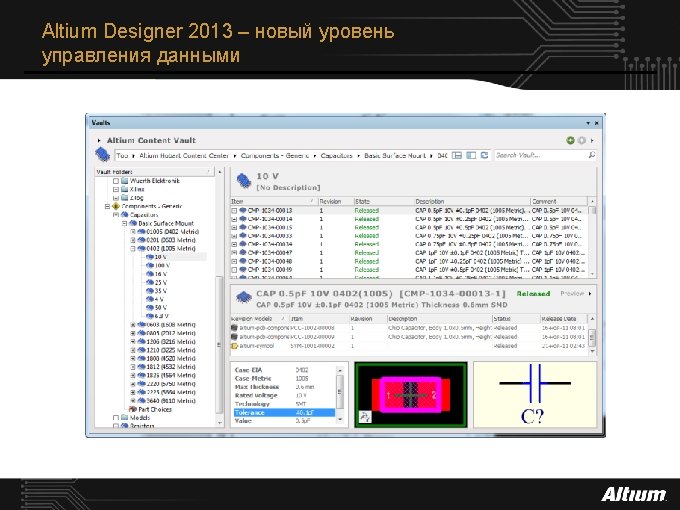Sort by the Comment column header
Viewport: 680px width, 510px height.
pyautogui.click(x=559, y=202)
